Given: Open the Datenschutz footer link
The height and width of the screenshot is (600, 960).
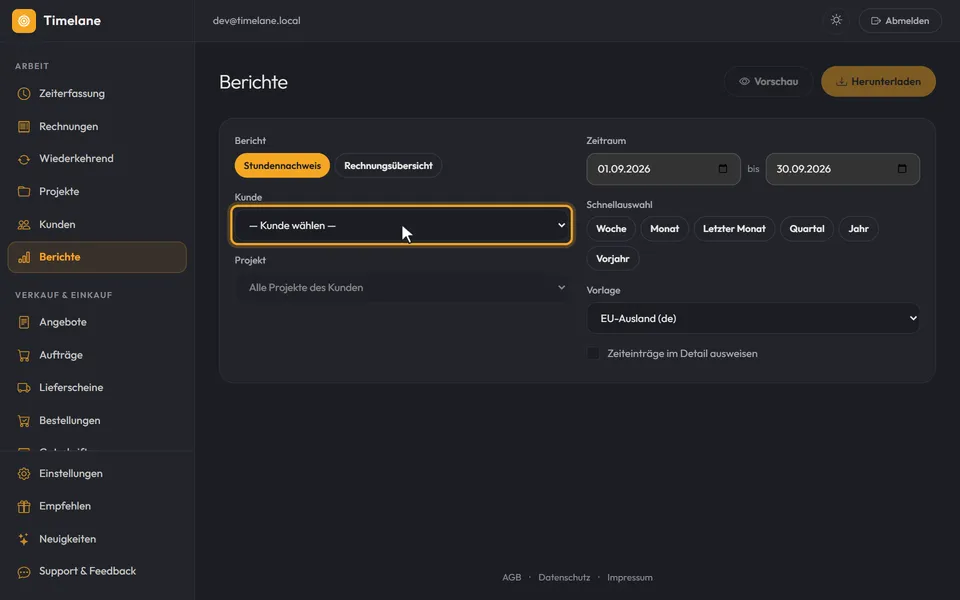Looking at the screenshot, I should 564,577.
